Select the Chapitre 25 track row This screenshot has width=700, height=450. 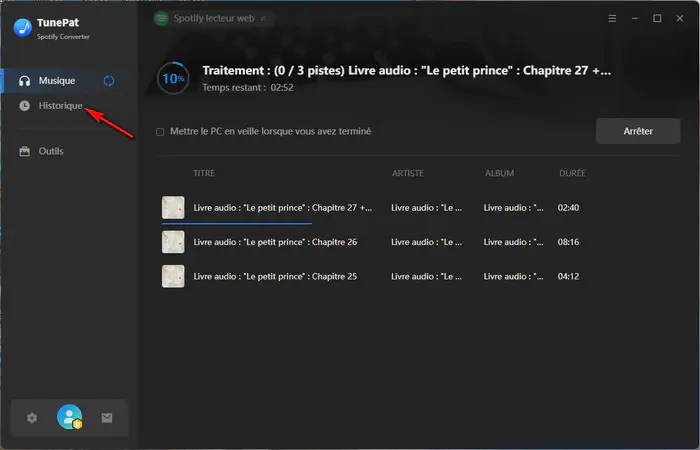coord(400,276)
